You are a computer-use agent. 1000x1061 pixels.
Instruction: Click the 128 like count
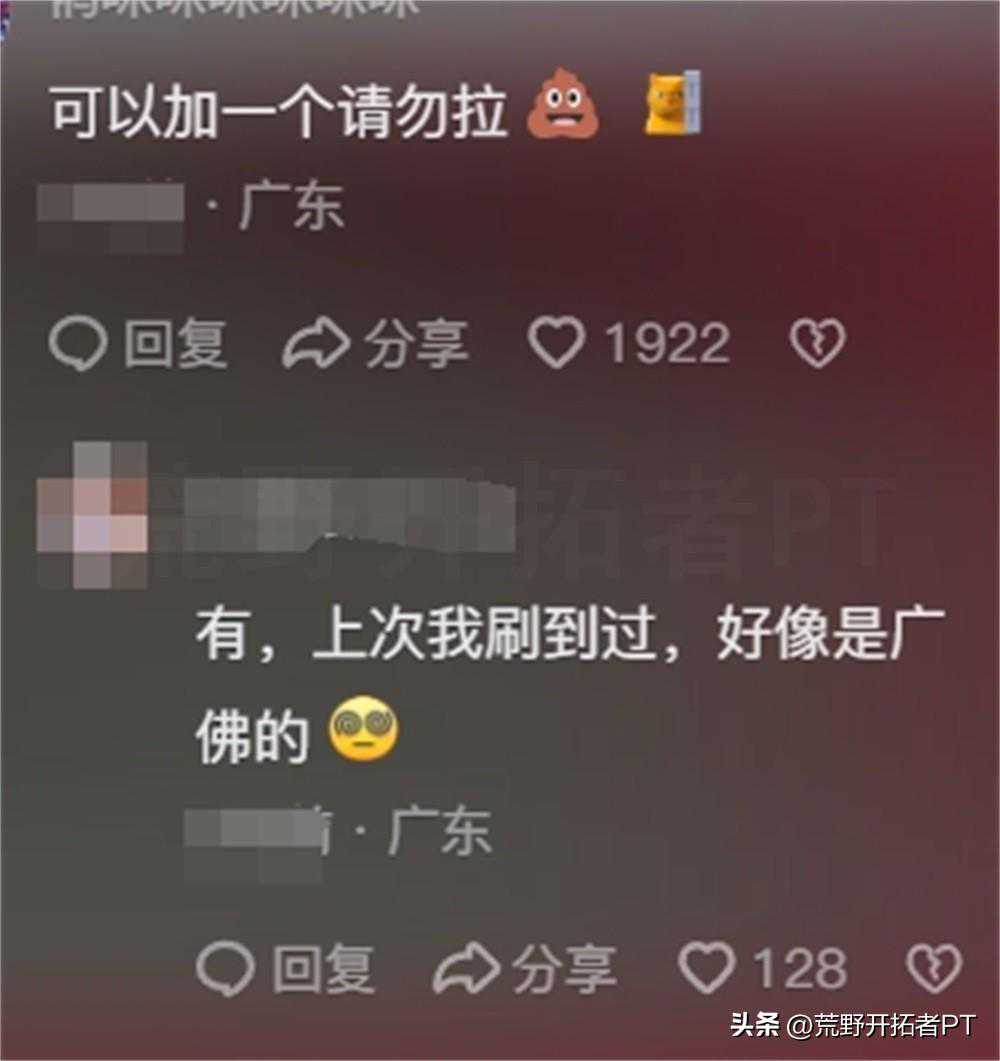[x=800, y=968]
